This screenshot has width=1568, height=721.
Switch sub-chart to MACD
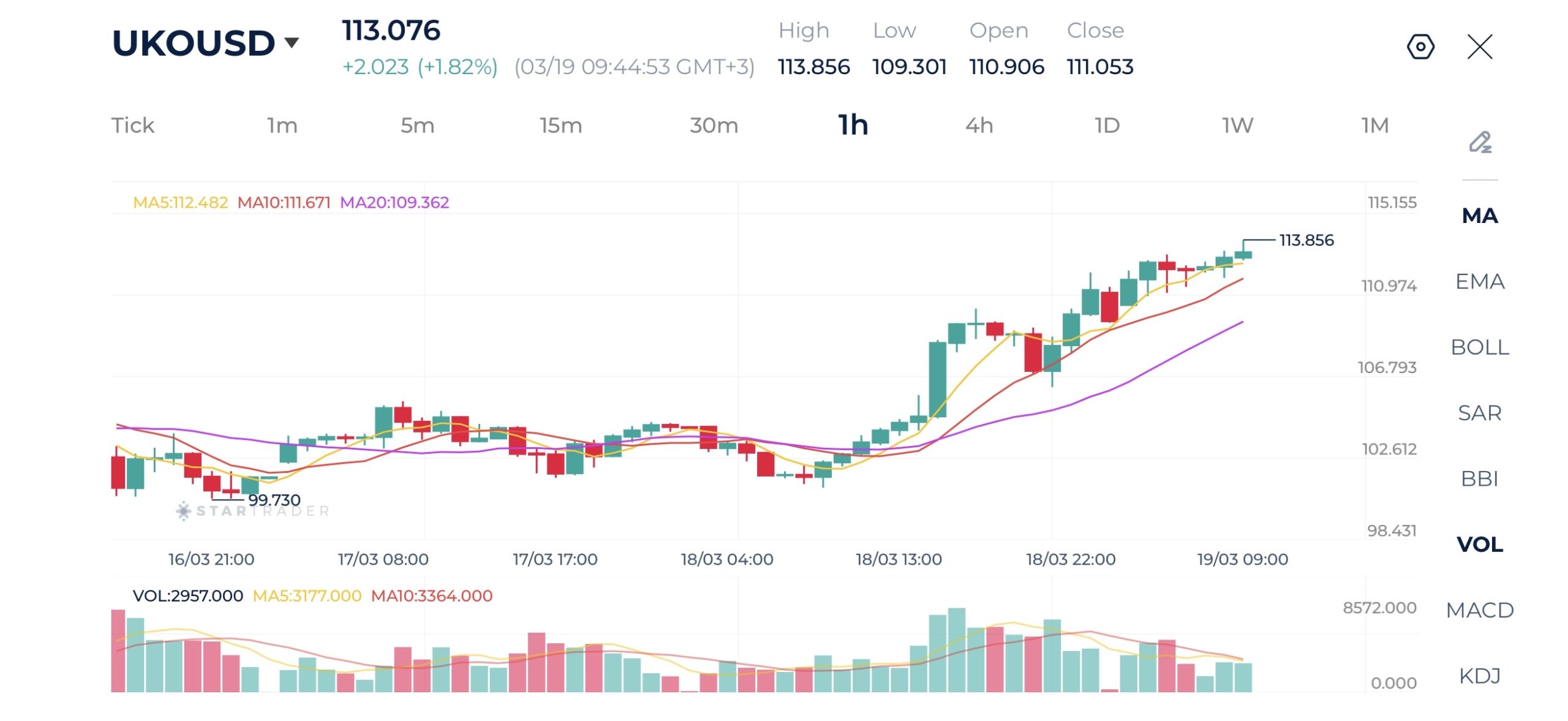tap(1479, 610)
